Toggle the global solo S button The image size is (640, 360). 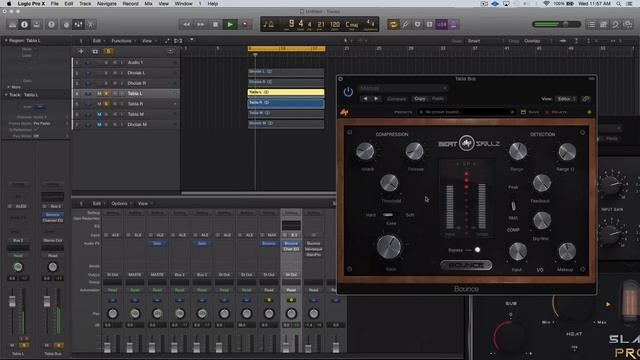pos(108,51)
